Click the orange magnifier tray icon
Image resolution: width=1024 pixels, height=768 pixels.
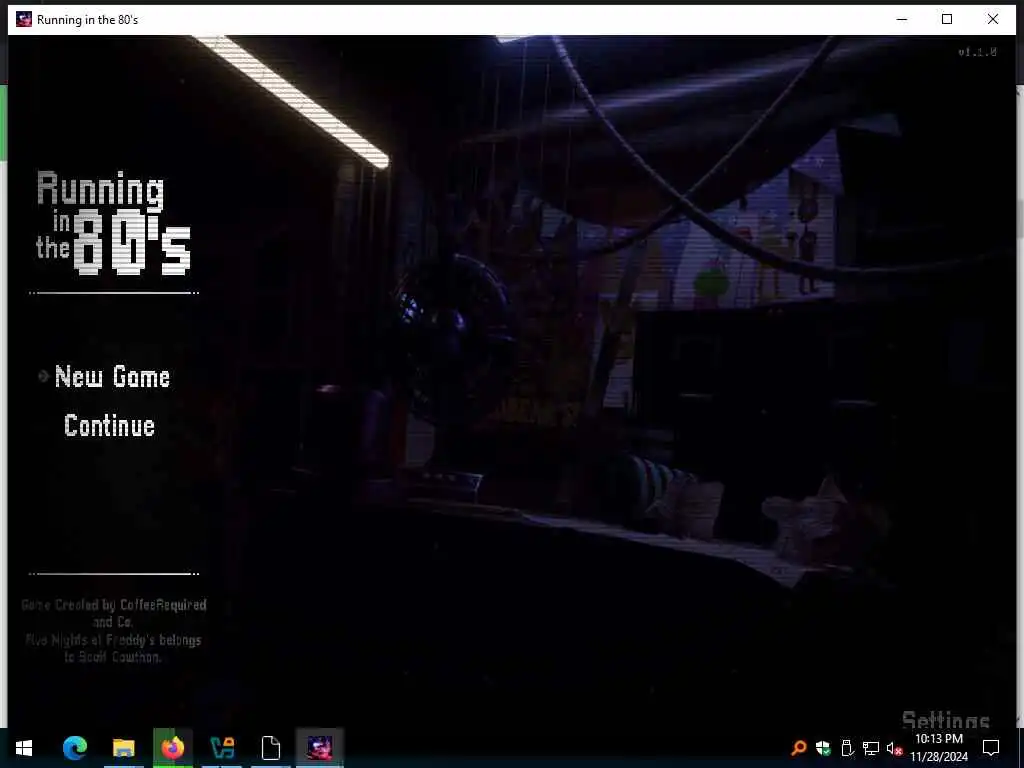(x=798, y=748)
